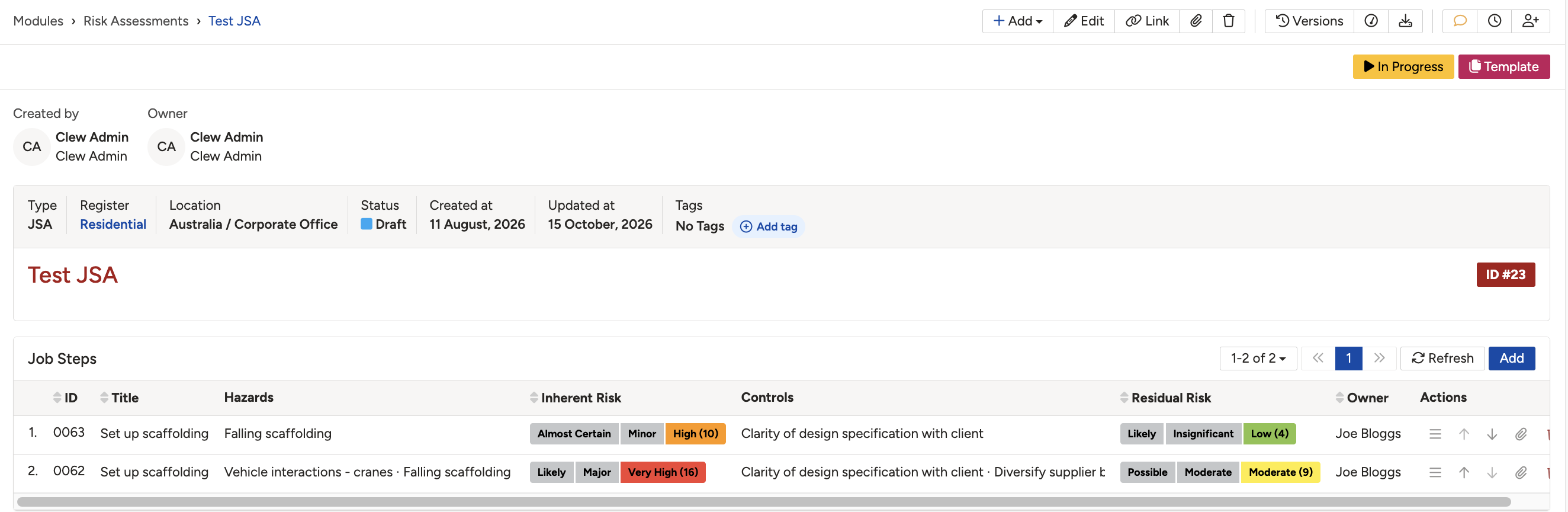Click Vehicle interactions - cranes hazard text
Image resolution: width=1568 pixels, height=512 pixels.
coord(309,472)
